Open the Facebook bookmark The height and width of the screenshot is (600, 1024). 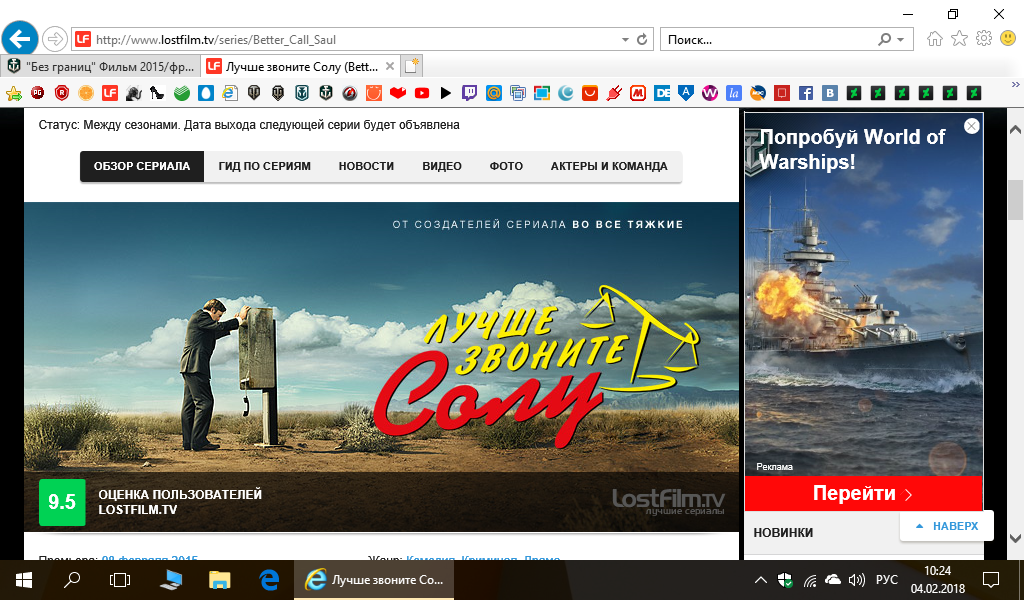pos(806,93)
